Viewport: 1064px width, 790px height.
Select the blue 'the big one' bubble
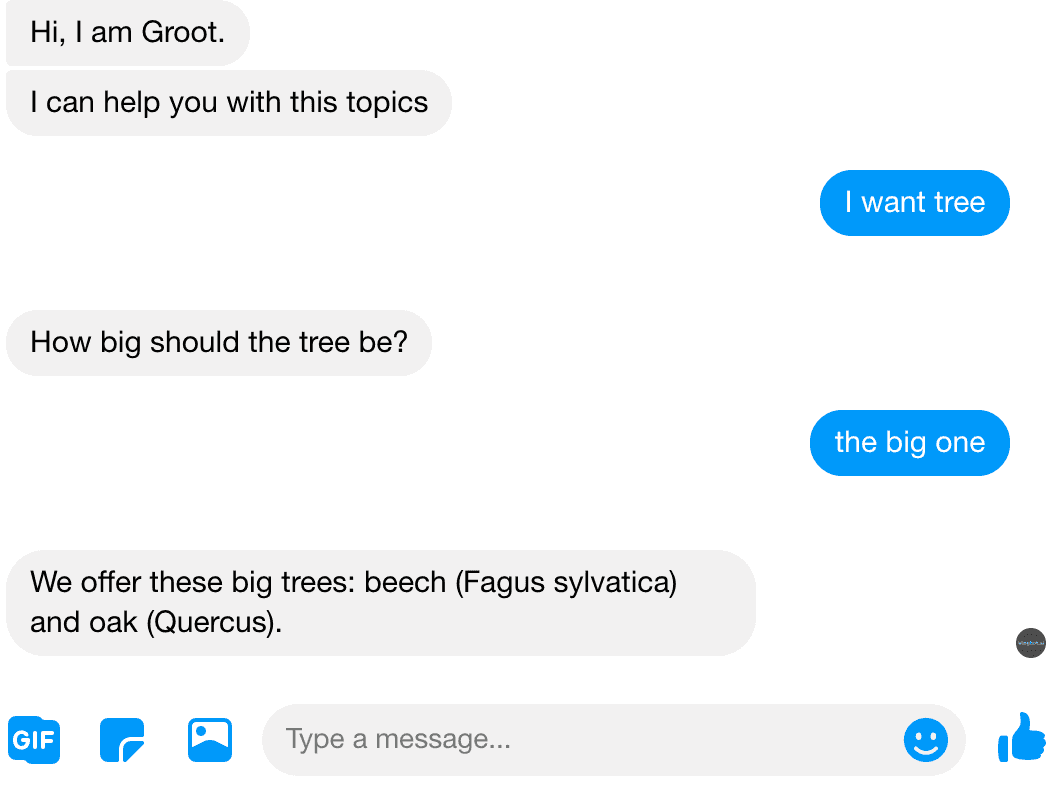910,443
